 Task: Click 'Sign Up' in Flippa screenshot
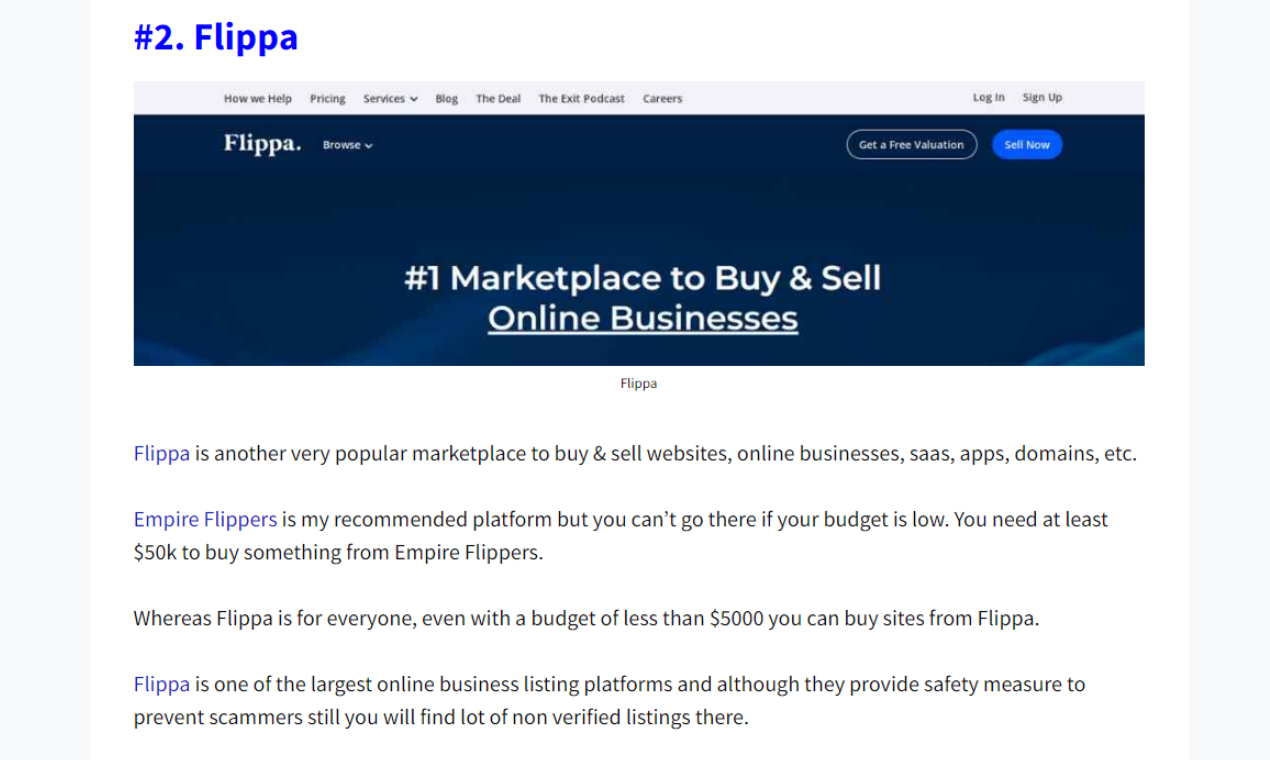[x=1042, y=98]
